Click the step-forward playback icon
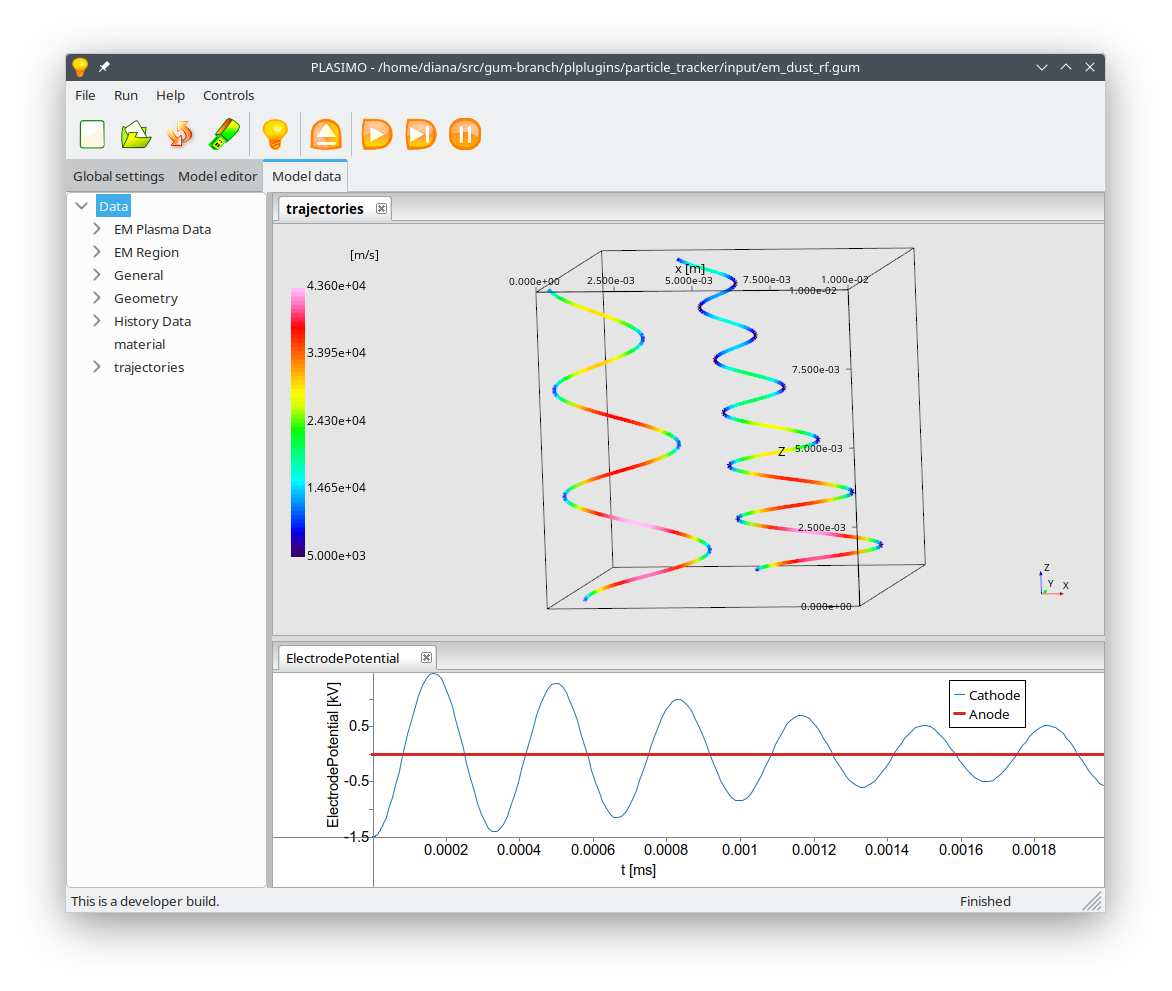 tap(421, 134)
